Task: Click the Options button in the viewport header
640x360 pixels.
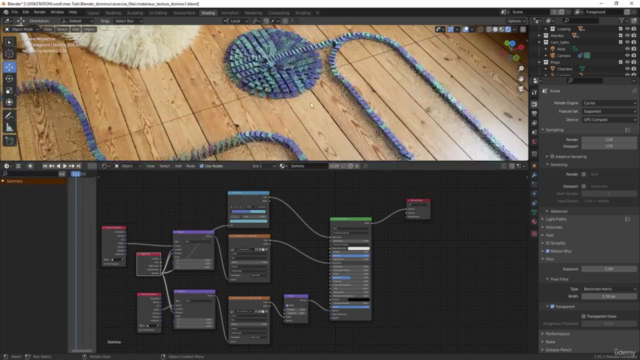Action: coord(516,21)
